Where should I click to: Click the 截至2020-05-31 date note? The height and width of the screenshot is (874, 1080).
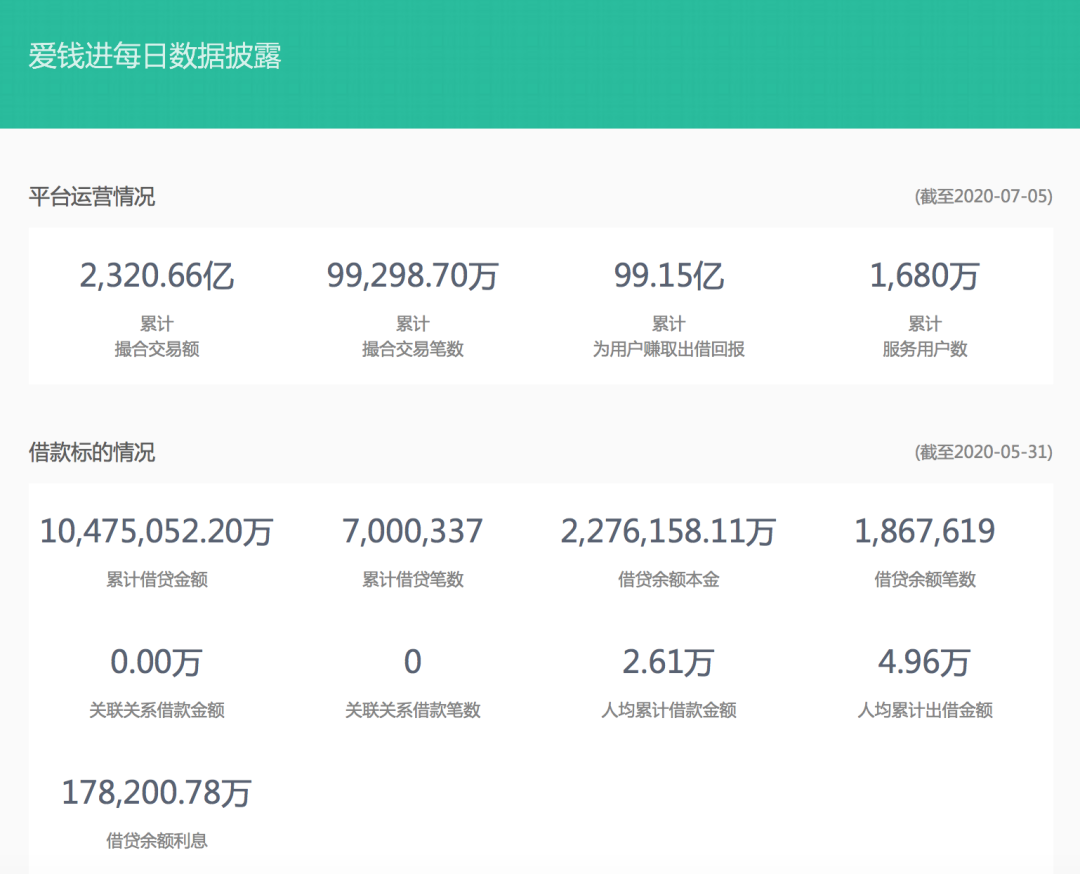pyautogui.click(x=983, y=453)
